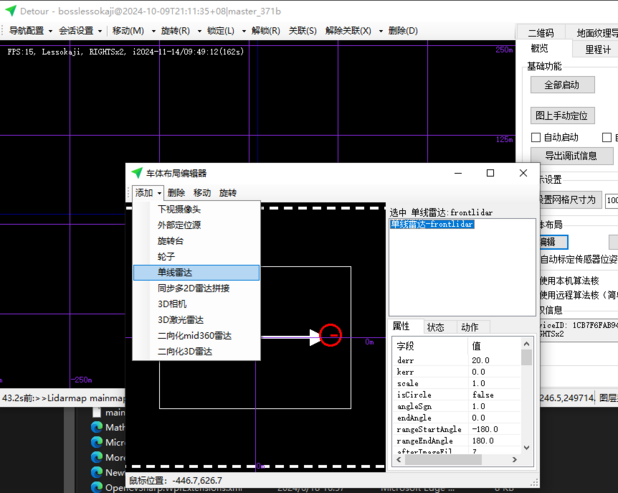Click scroll-up arrow of the property list
The image size is (618, 493).
click(x=526, y=345)
